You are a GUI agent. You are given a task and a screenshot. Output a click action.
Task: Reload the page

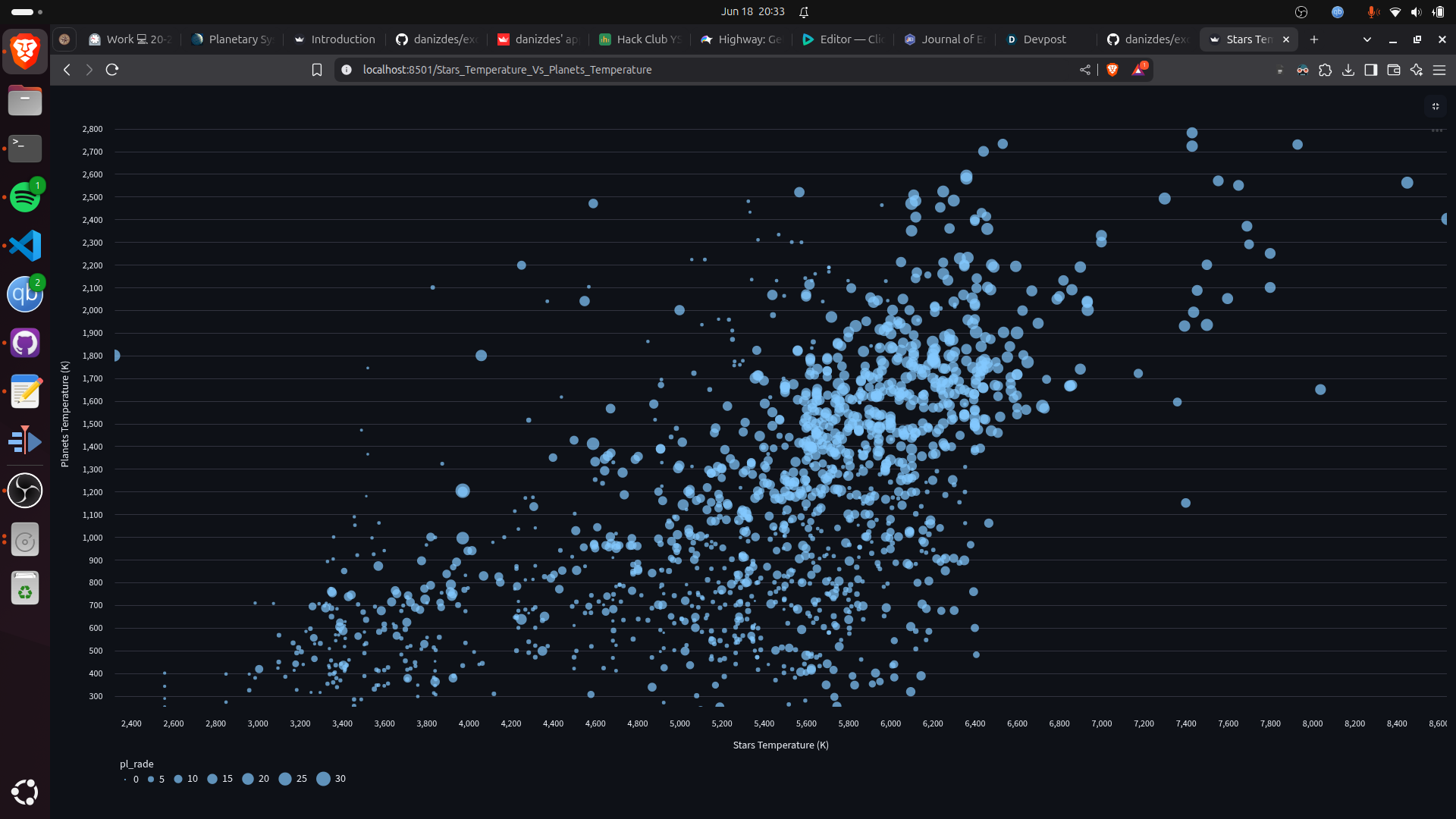coord(112,70)
